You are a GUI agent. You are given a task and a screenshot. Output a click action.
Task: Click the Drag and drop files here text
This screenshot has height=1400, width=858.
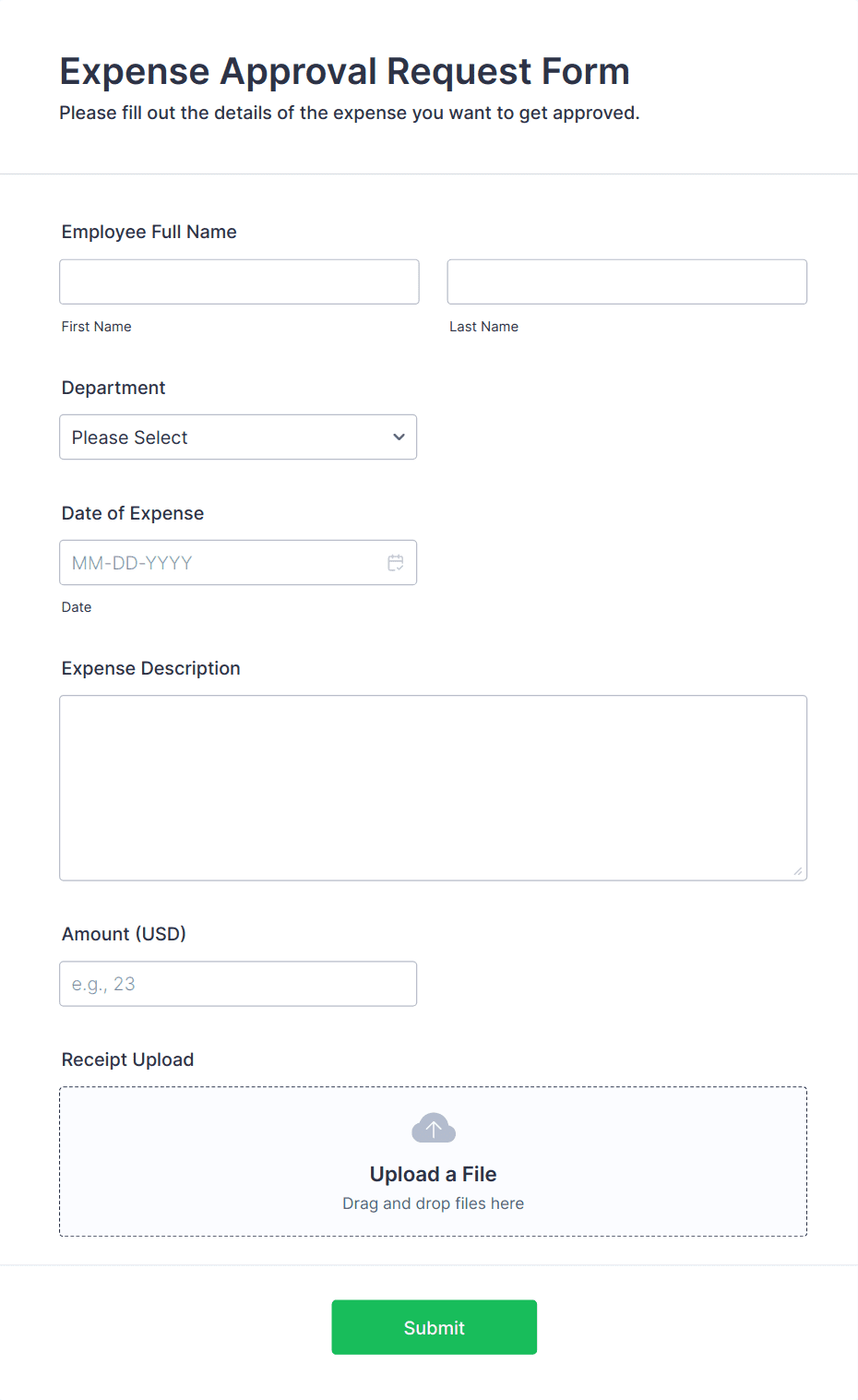[433, 1203]
